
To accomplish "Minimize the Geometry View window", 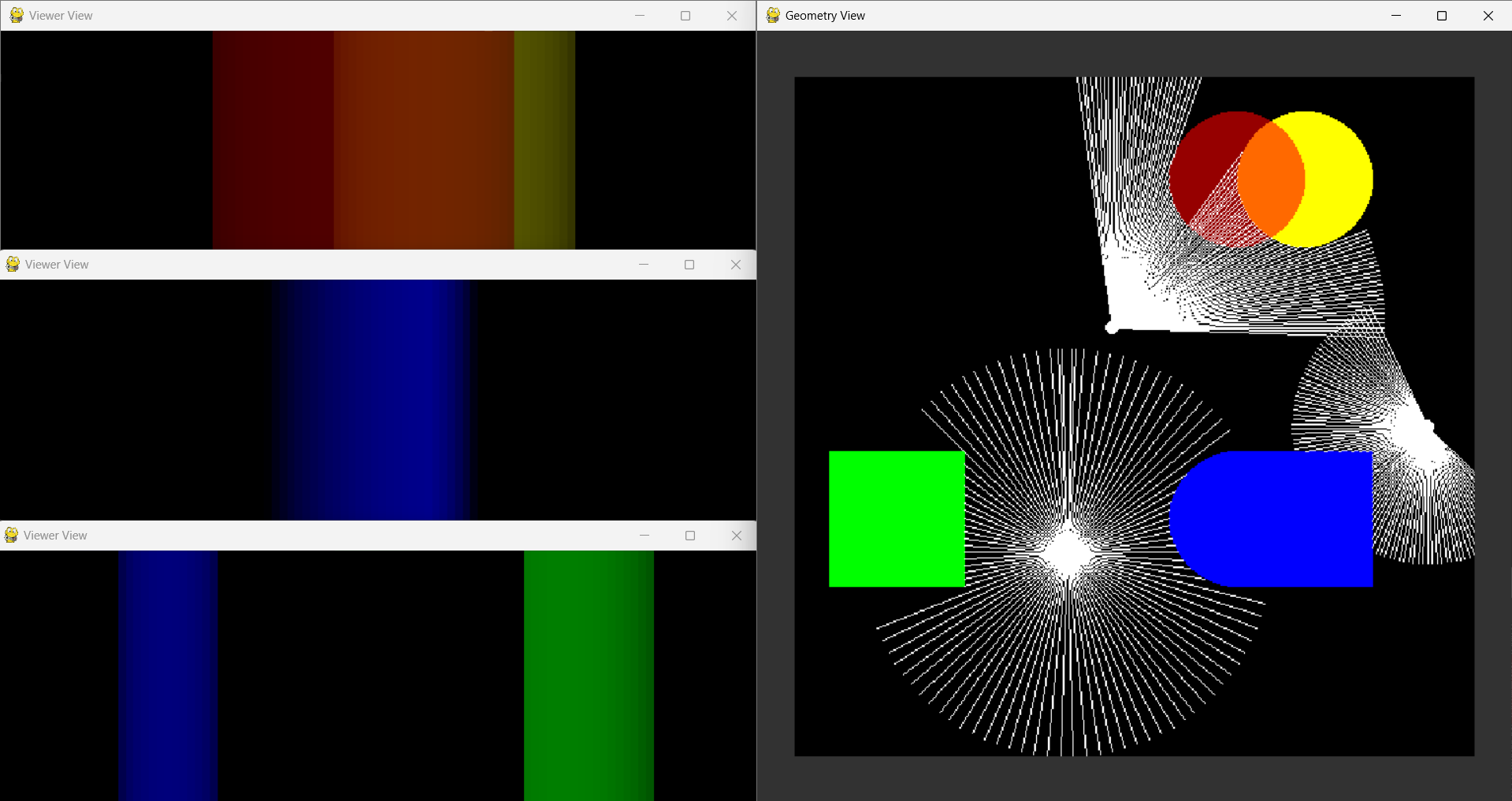I will 1395,15.
